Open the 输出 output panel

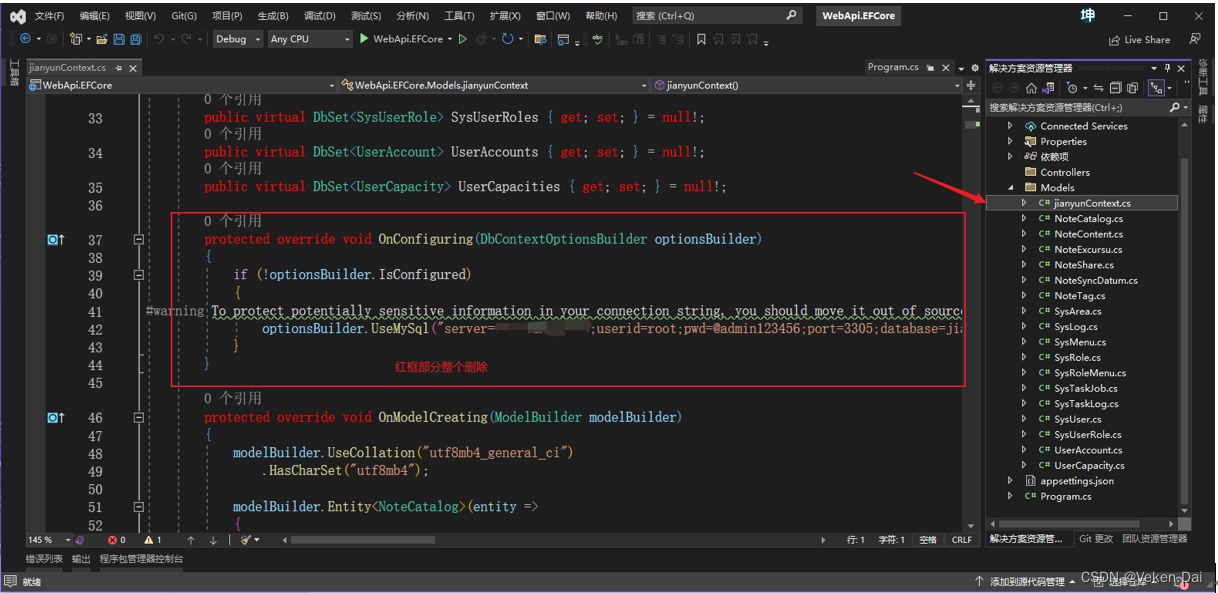[x=81, y=558]
